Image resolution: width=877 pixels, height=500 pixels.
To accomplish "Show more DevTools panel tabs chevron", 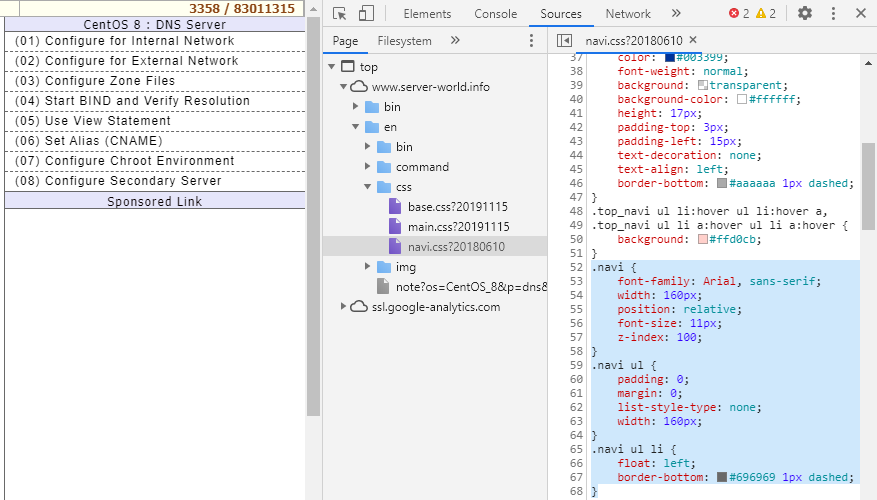I will coord(676,14).
